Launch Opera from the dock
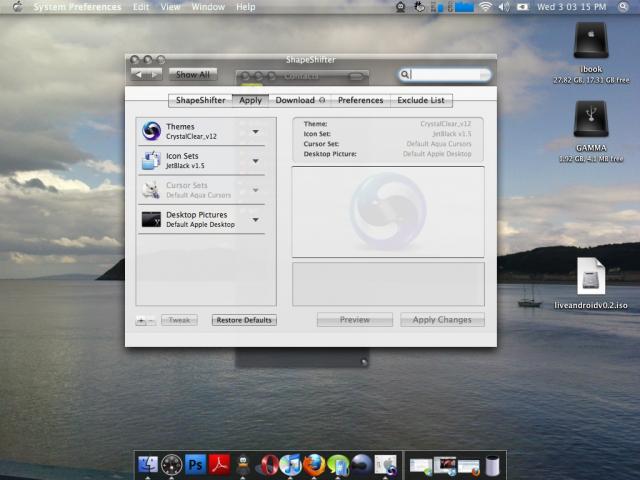The image size is (640, 480). coord(268,465)
